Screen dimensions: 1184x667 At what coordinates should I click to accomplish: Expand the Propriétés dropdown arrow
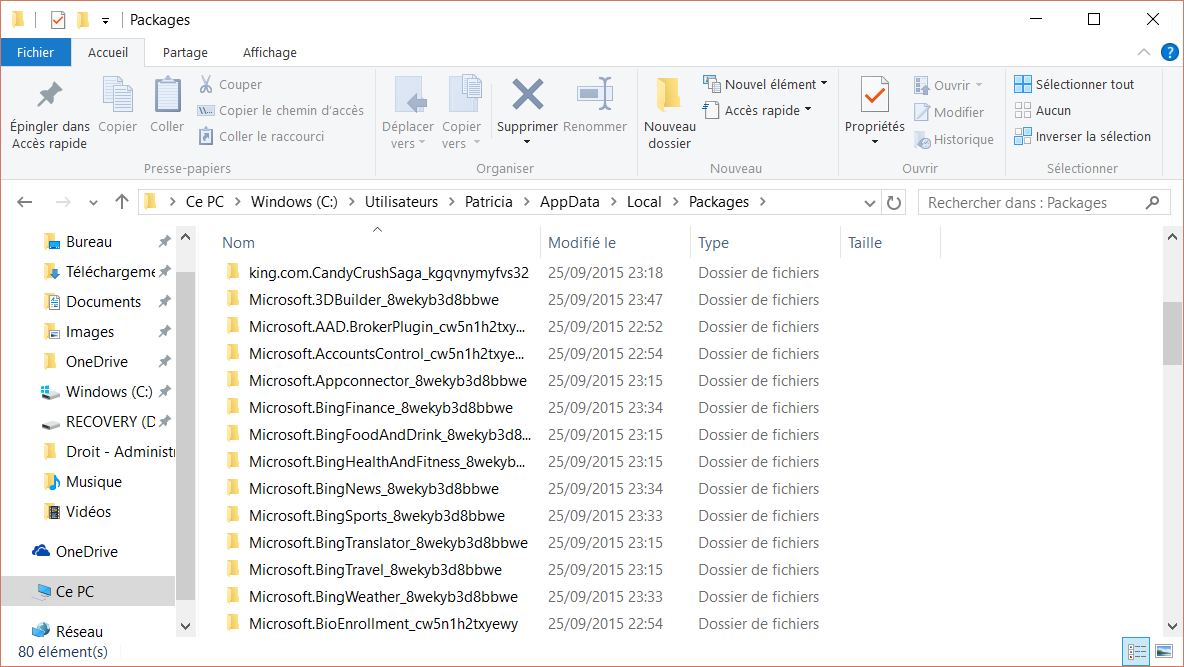coord(874,142)
